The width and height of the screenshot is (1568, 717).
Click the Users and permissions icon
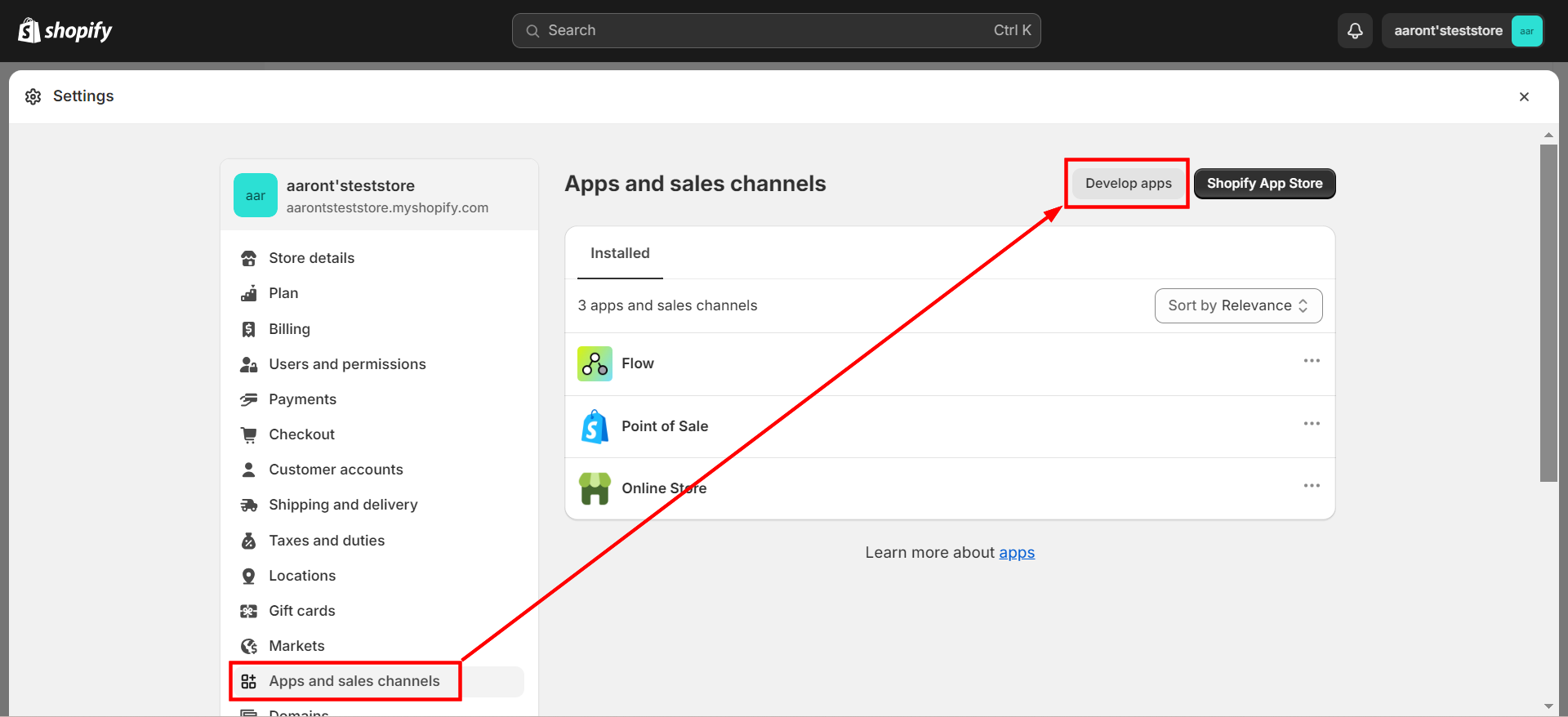249,364
